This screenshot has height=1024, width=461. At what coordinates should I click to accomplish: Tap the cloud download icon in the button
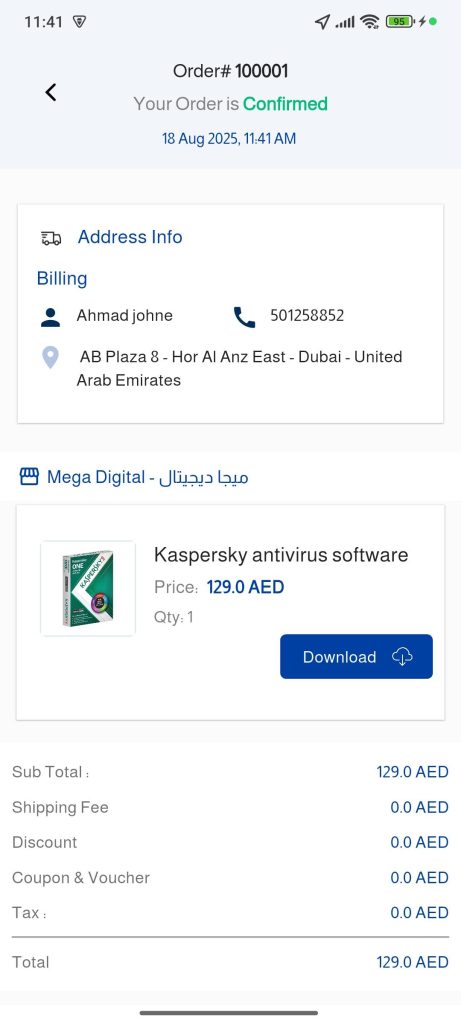[x=402, y=657]
